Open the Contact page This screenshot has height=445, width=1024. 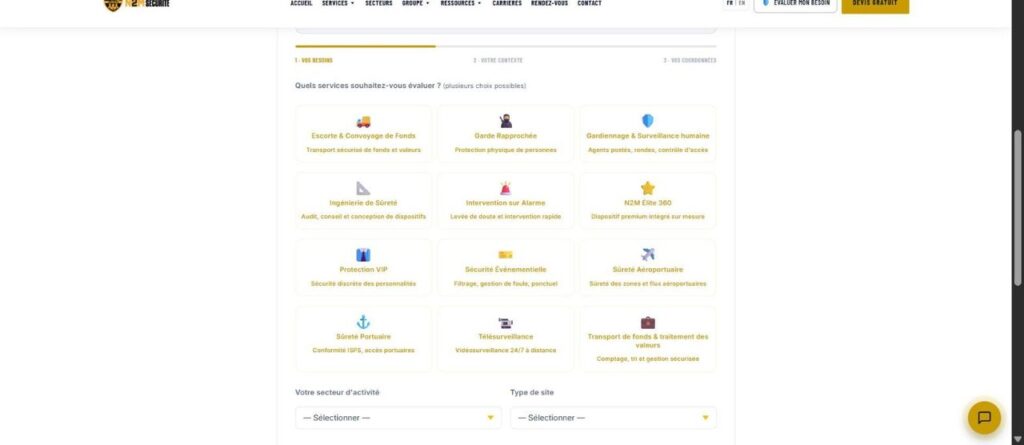(589, 3)
